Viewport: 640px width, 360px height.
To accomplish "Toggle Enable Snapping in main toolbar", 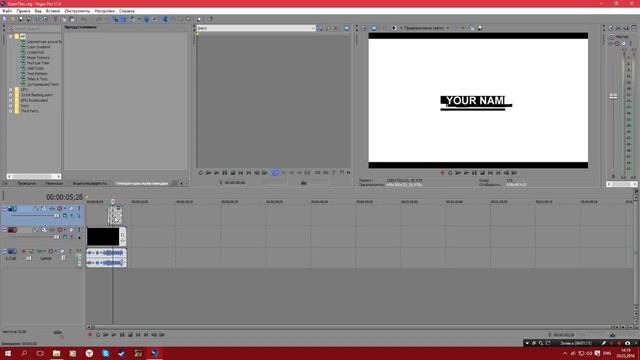I will click(x=115, y=19).
